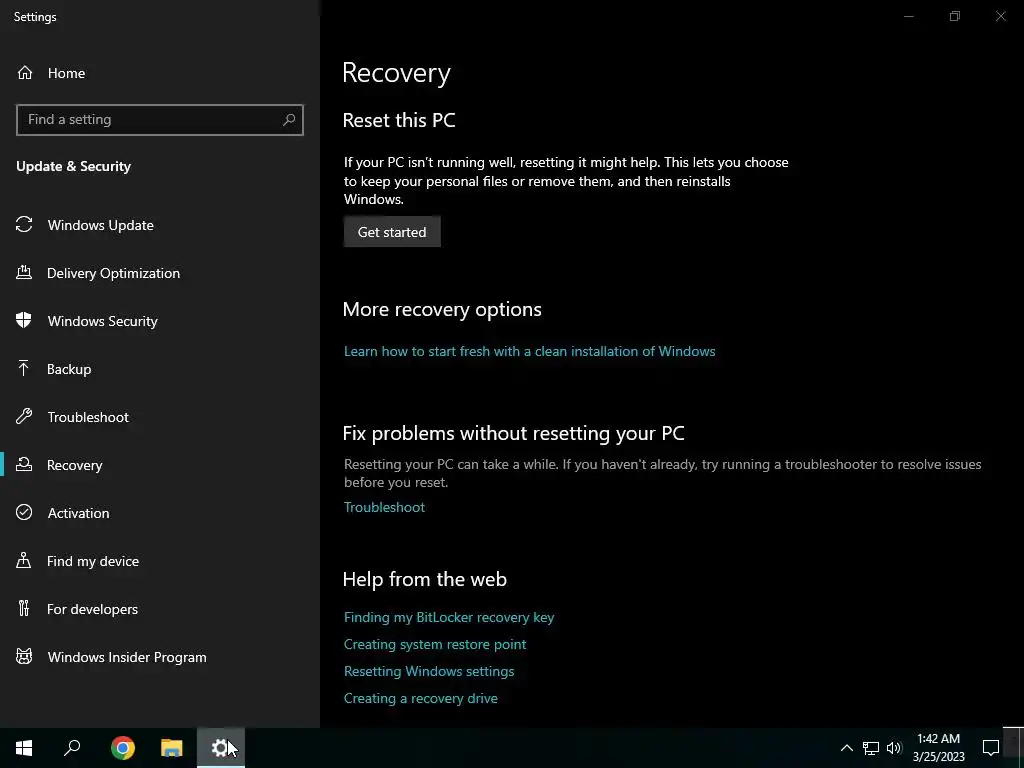Open Creating system restore point link
Image resolution: width=1024 pixels, height=768 pixels.
click(x=435, y=645)
